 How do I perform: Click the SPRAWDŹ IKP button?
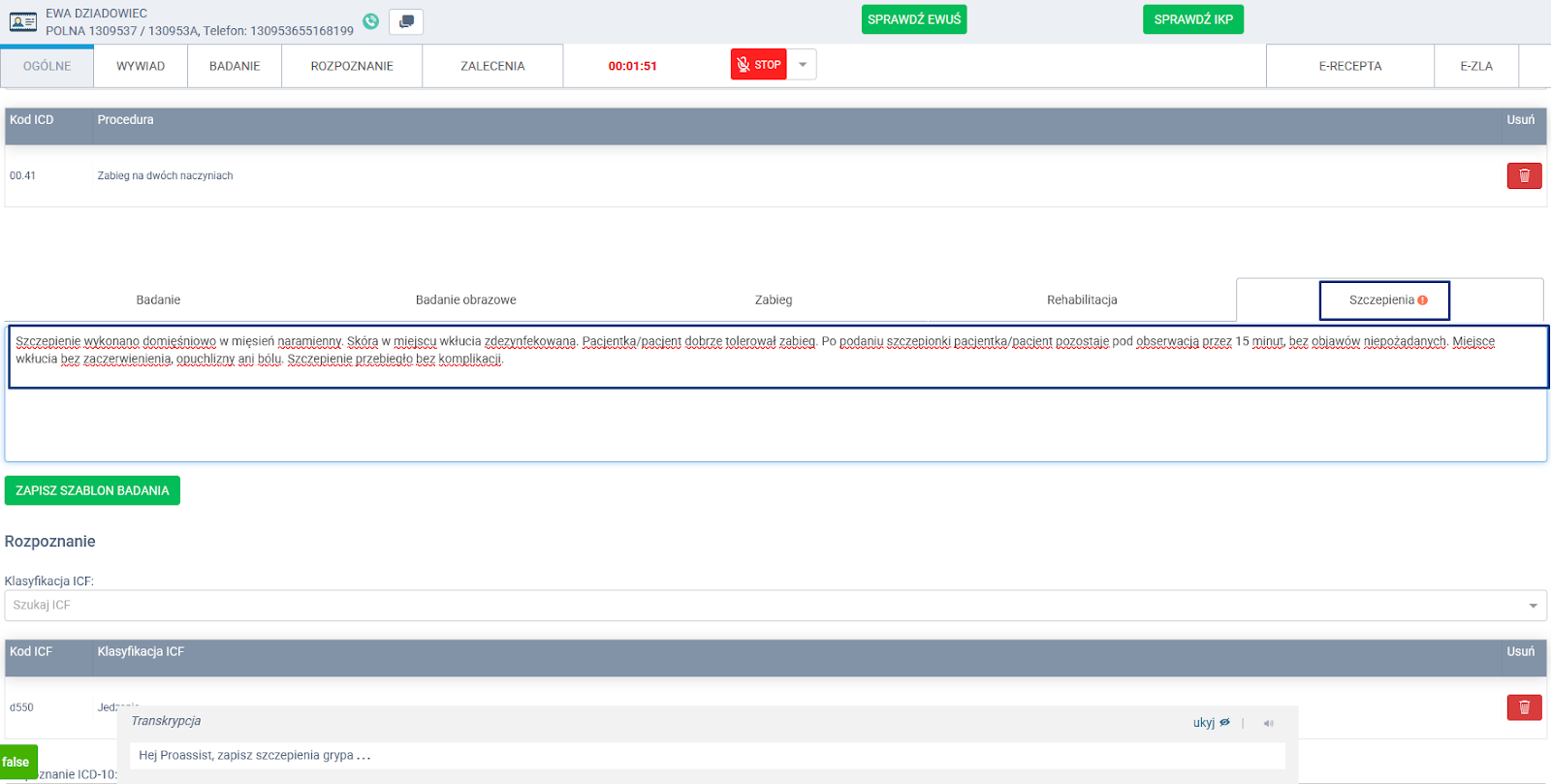pos(1192,19)
